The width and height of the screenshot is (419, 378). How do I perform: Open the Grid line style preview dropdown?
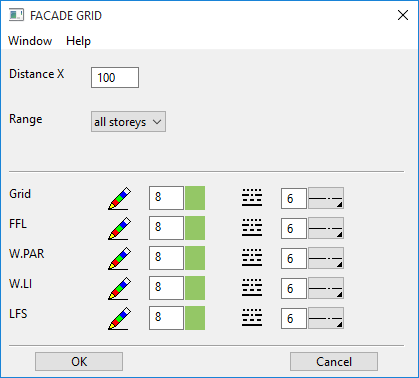tap(326, 198)
